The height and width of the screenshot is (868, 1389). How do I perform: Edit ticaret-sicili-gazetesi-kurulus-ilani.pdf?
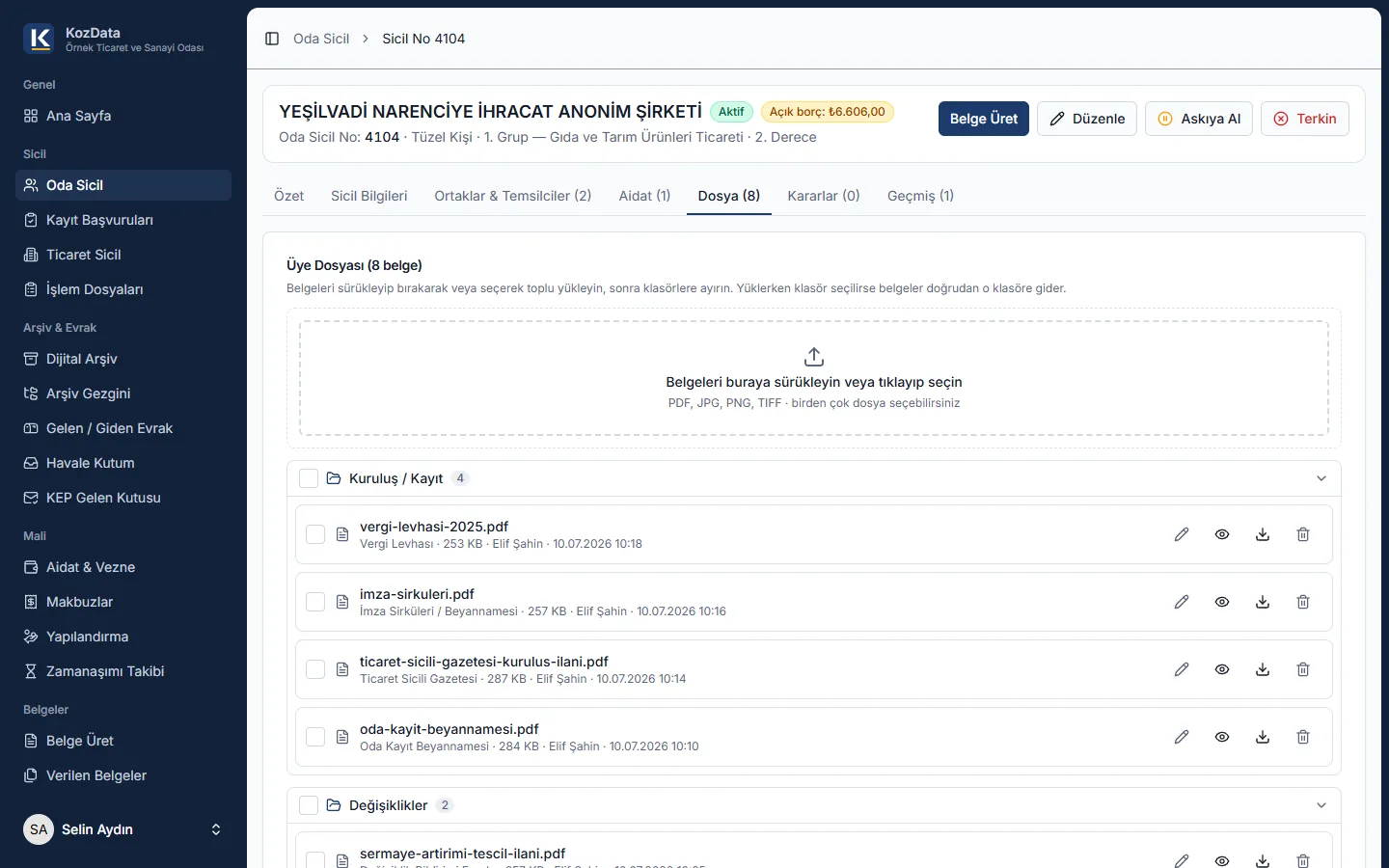(1182, 669)
